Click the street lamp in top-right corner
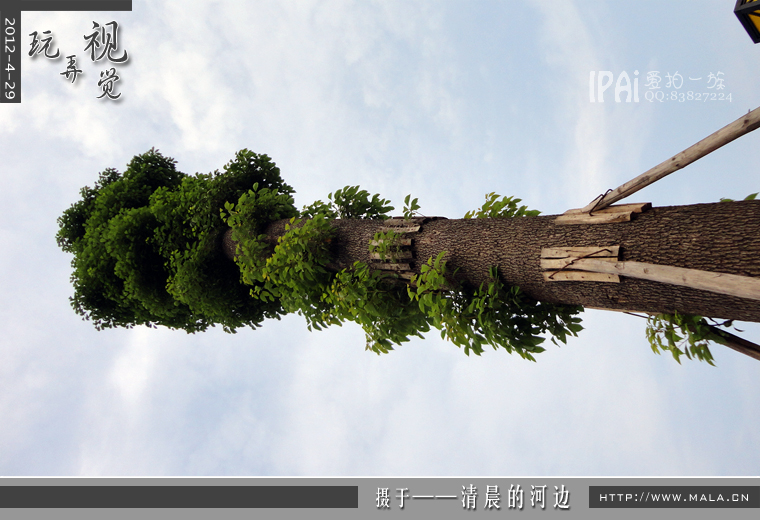 click(x=748, y=17)
